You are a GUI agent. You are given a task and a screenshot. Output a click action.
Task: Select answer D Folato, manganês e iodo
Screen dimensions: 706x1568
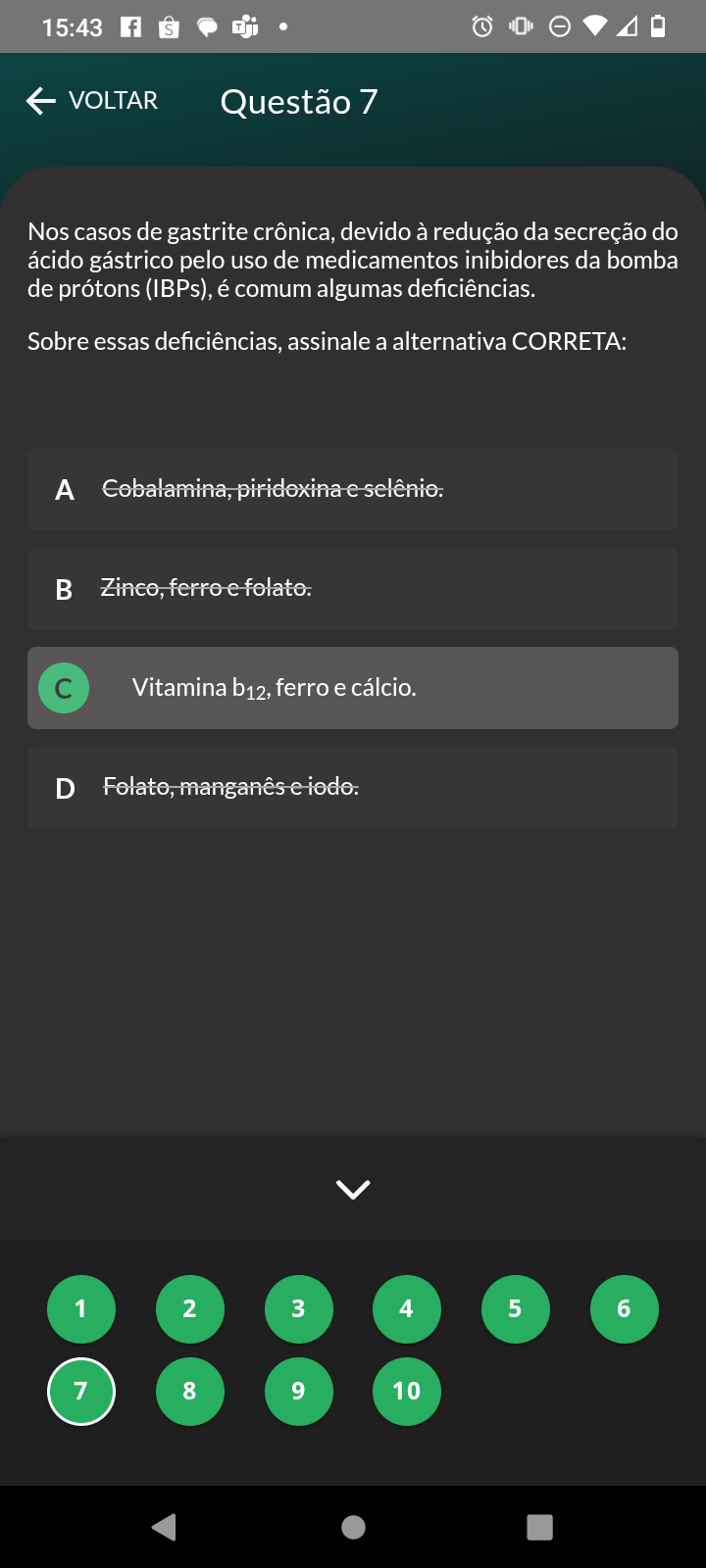tap(353, 788)
